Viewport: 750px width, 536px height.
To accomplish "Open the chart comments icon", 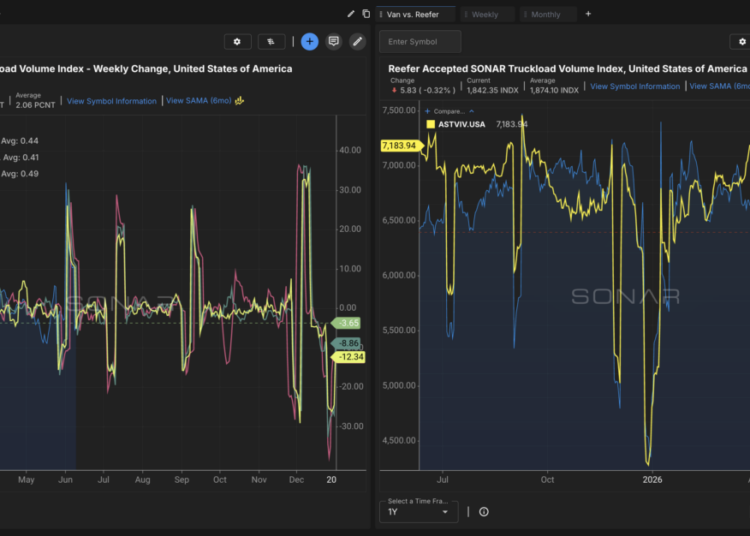I will pos(333,42).
